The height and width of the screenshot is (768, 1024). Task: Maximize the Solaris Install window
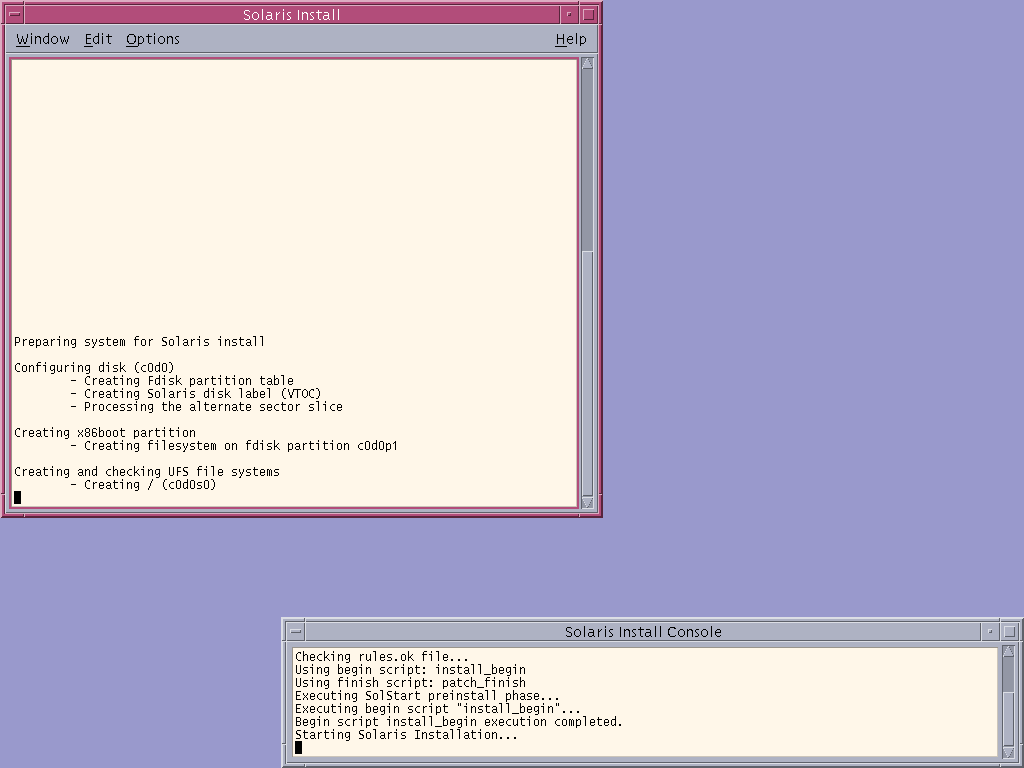click(588, 14)
